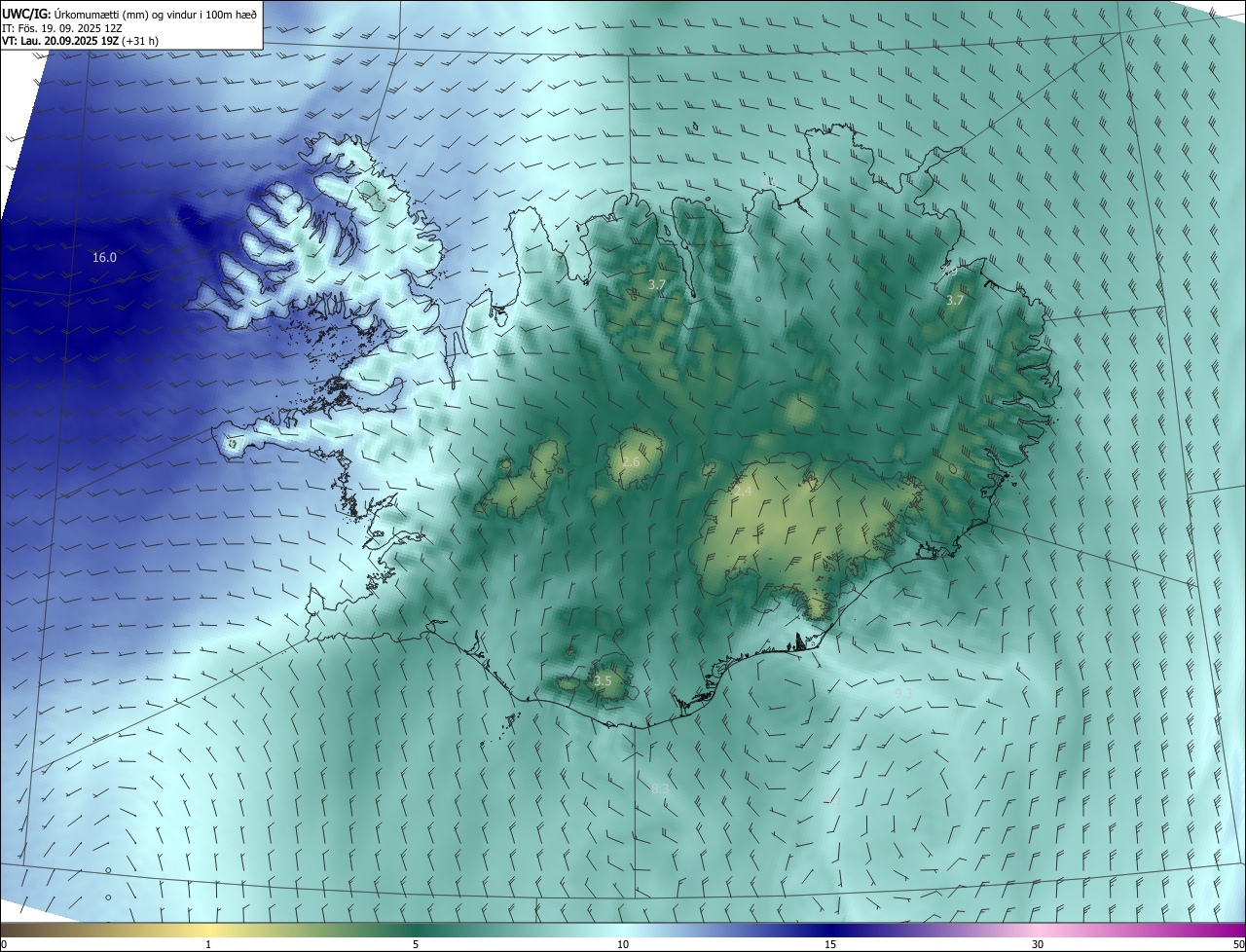Click the Snæfellsnes peninsula tip glacier outline
The image size is (1246, 952).
click(232, 443)
